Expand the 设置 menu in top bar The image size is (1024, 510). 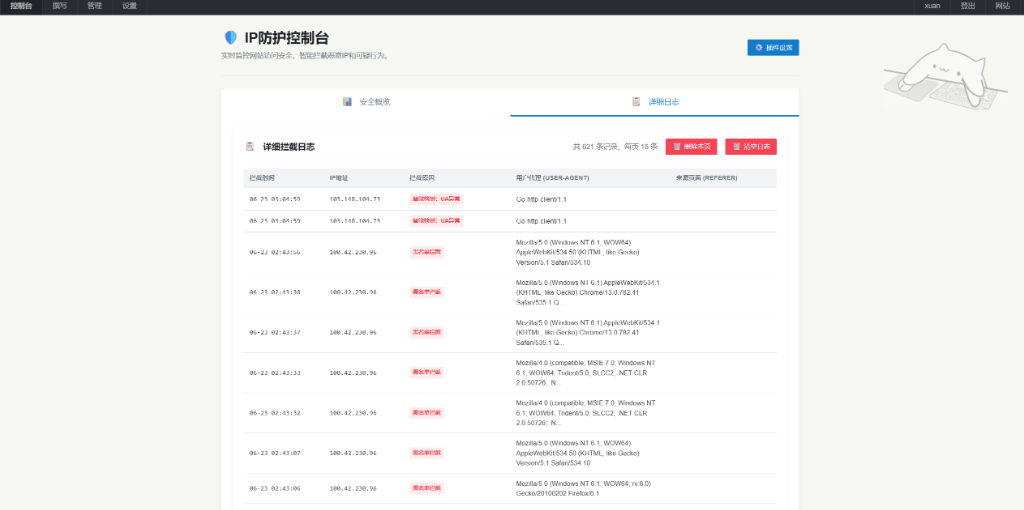pos(129,6)
